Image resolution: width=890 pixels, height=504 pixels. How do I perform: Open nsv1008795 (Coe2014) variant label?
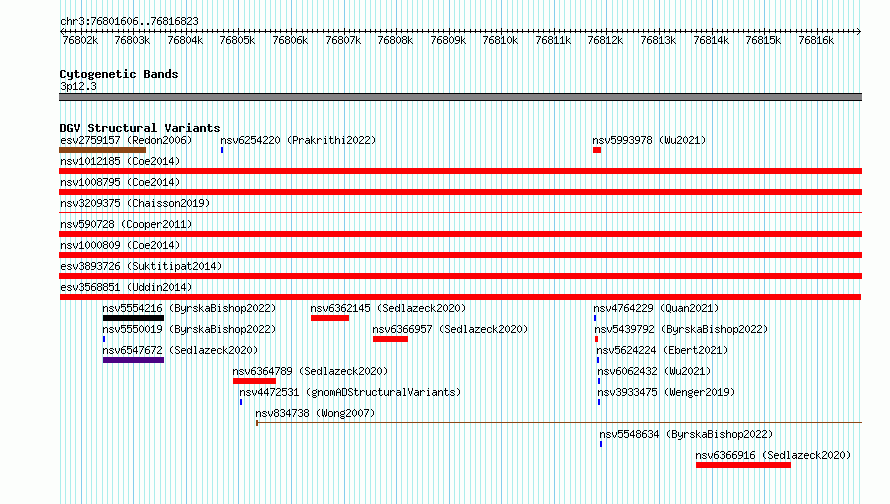pyautogui.click(x=120, y=182)
